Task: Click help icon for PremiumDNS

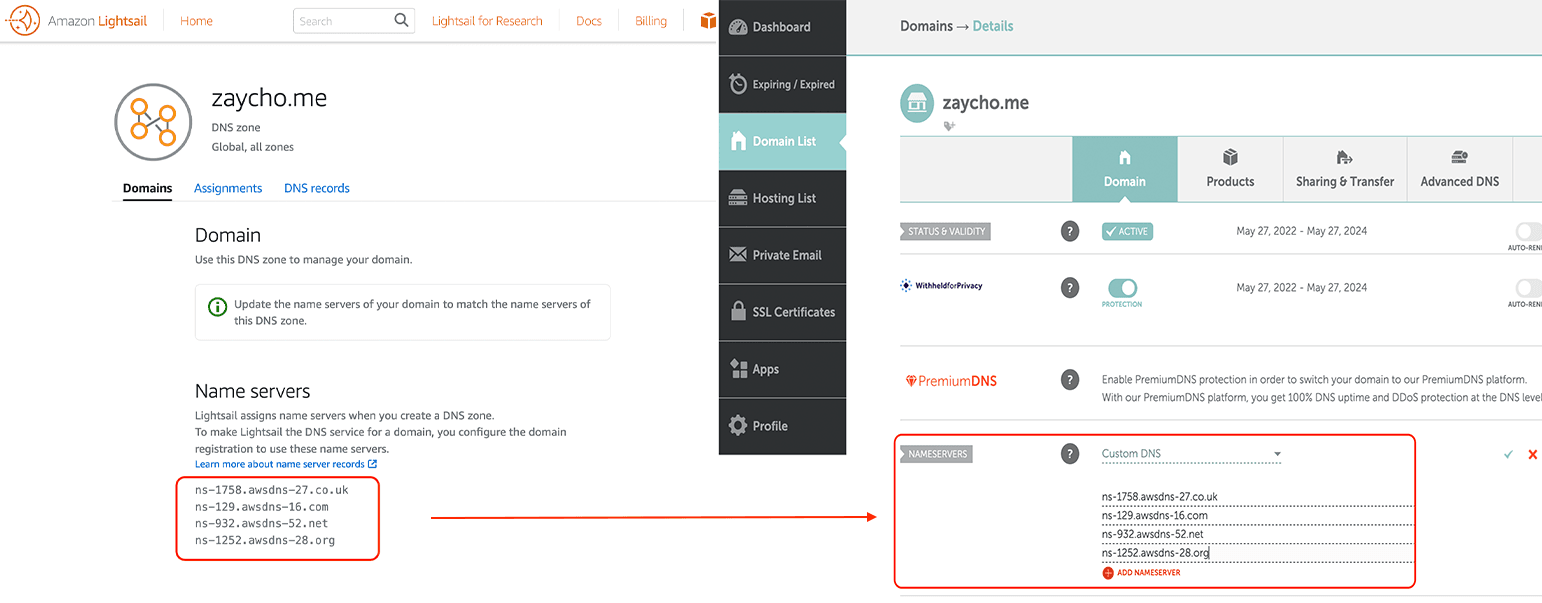Action: point(1070,380)
